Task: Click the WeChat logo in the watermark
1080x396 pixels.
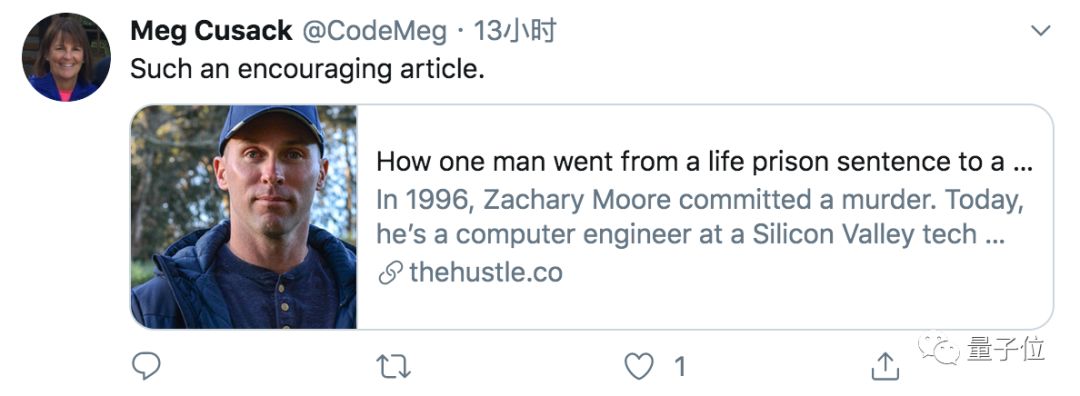Action: (939, 349)
